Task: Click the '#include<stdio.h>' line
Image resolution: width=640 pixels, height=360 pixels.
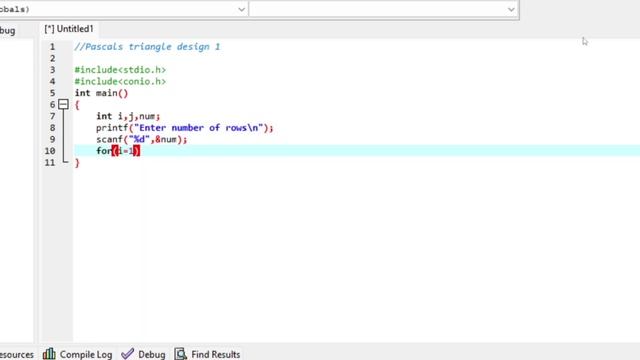Action: tap(120, 70)
